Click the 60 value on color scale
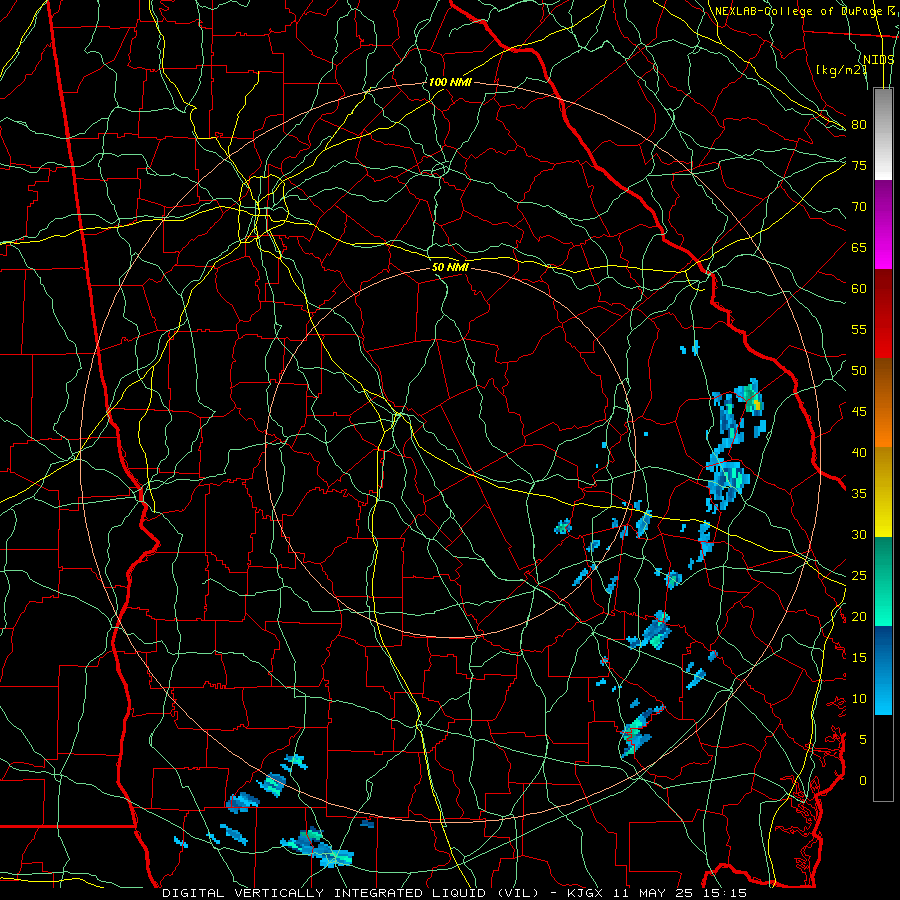This screenshot has width=900, height=900. pyautogui.click(x=859, y=288)
